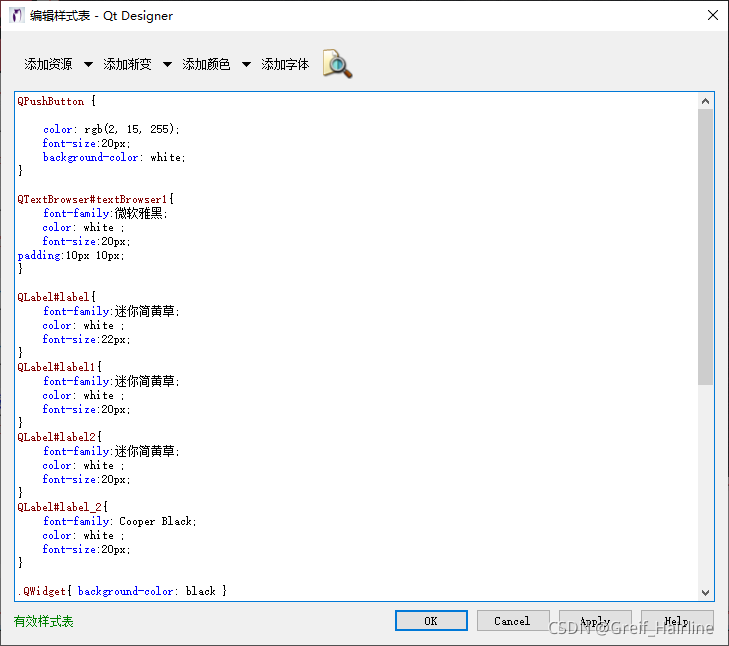Click the scrollbar up arrow

click(x=705, y=101)
